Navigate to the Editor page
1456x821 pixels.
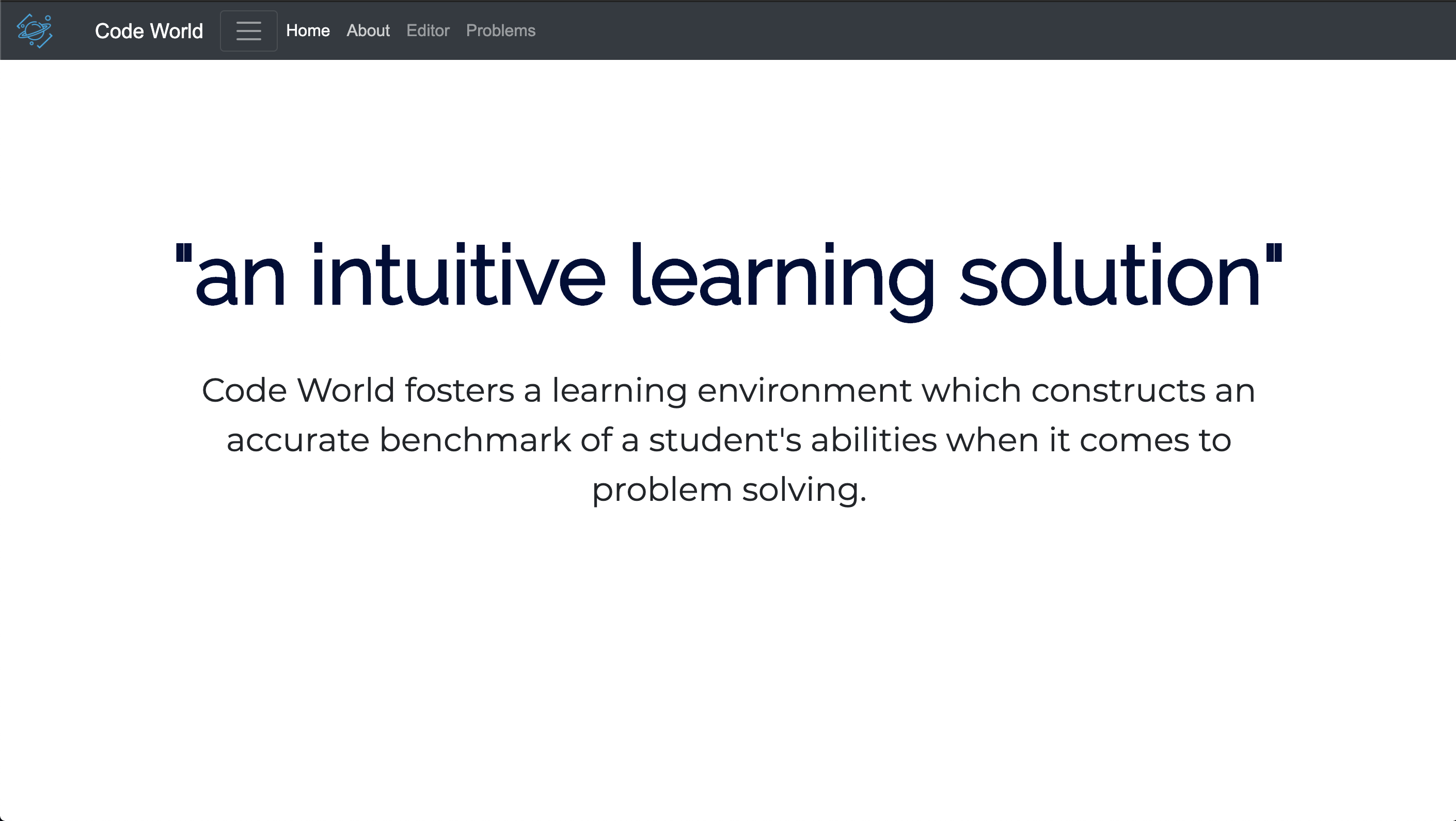(428, 30)
